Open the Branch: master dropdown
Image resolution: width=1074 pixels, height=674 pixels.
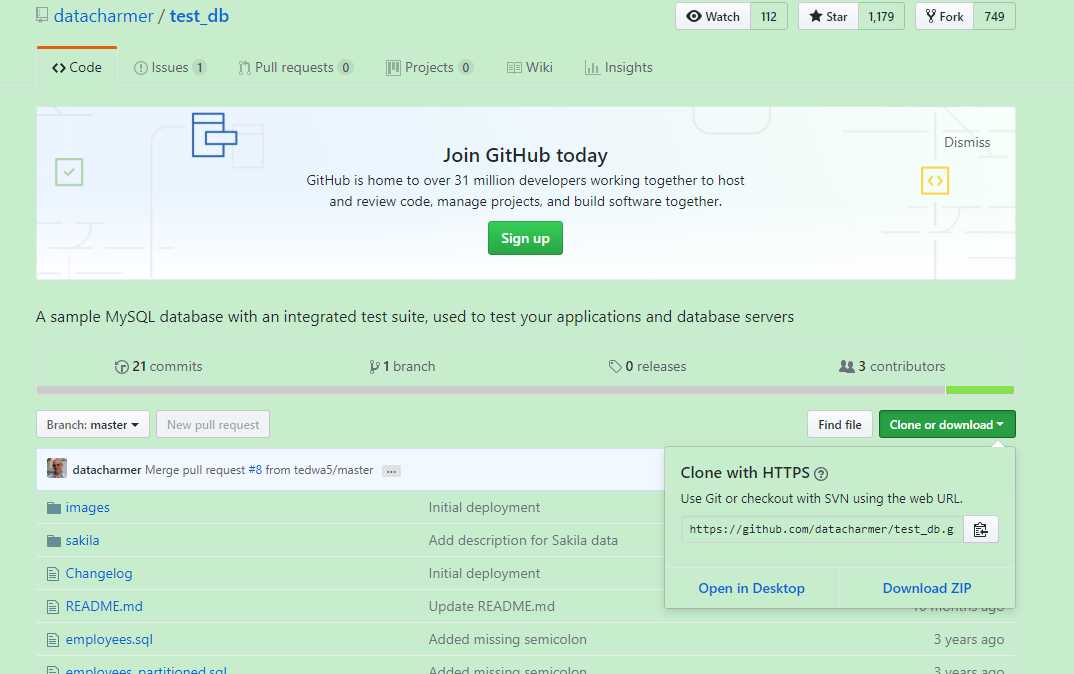pyautogui.click(x=92, y=425)
